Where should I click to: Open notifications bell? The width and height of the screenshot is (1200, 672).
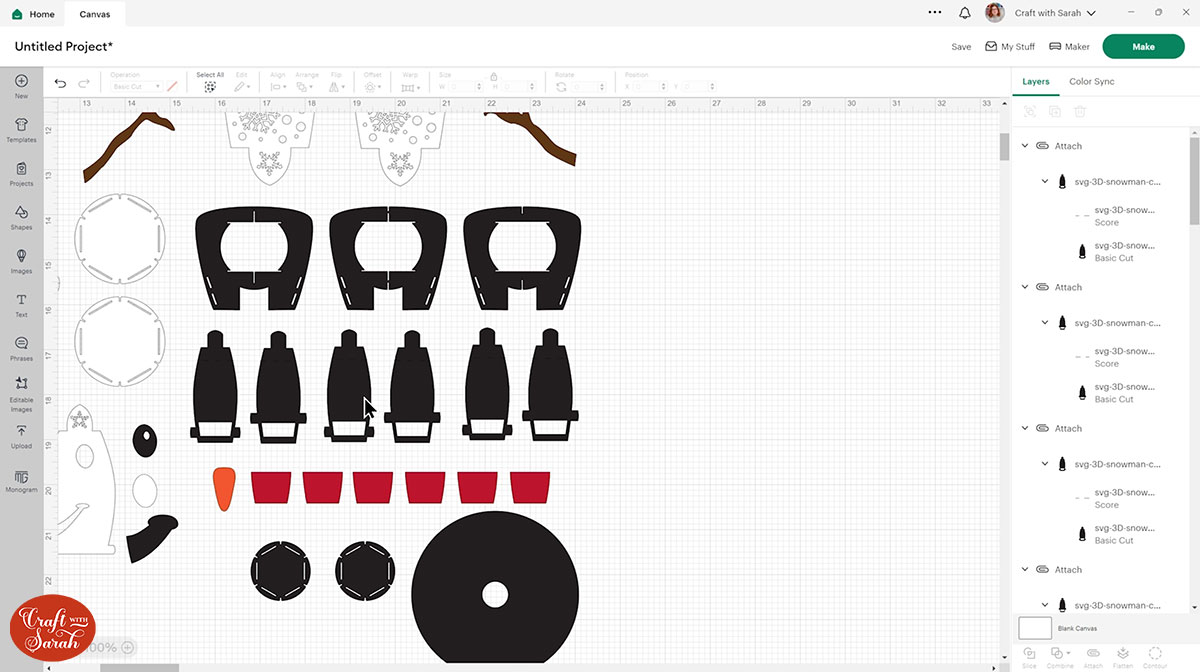[x=965, y=13]
